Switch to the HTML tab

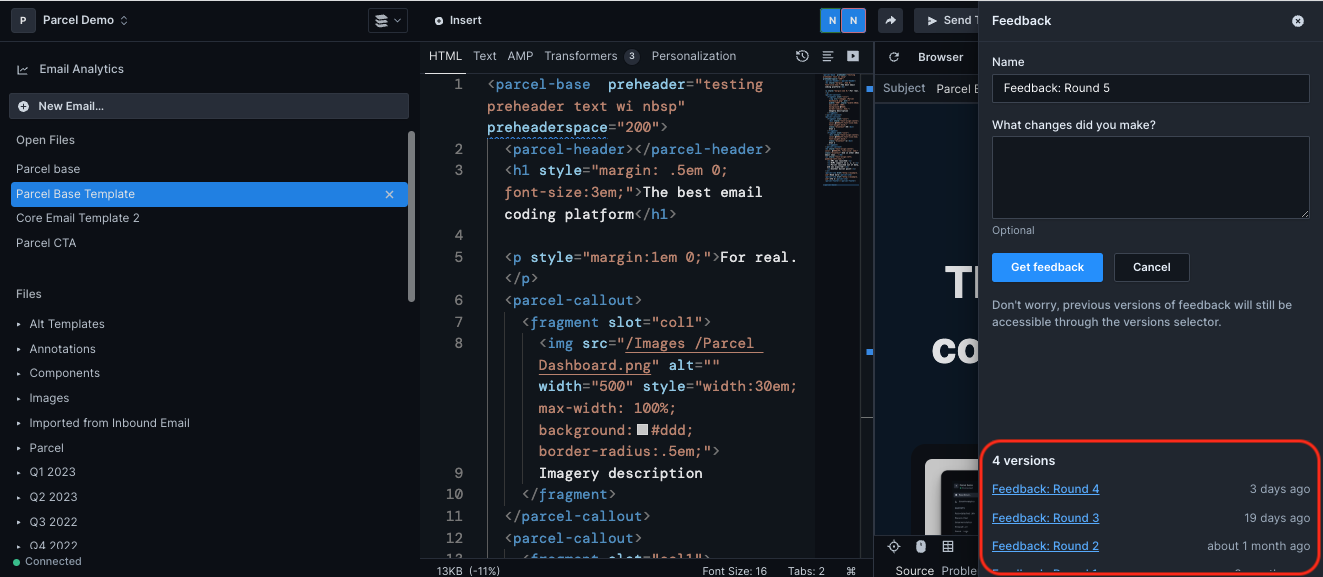pyautogui.click(x=445, y=56)
